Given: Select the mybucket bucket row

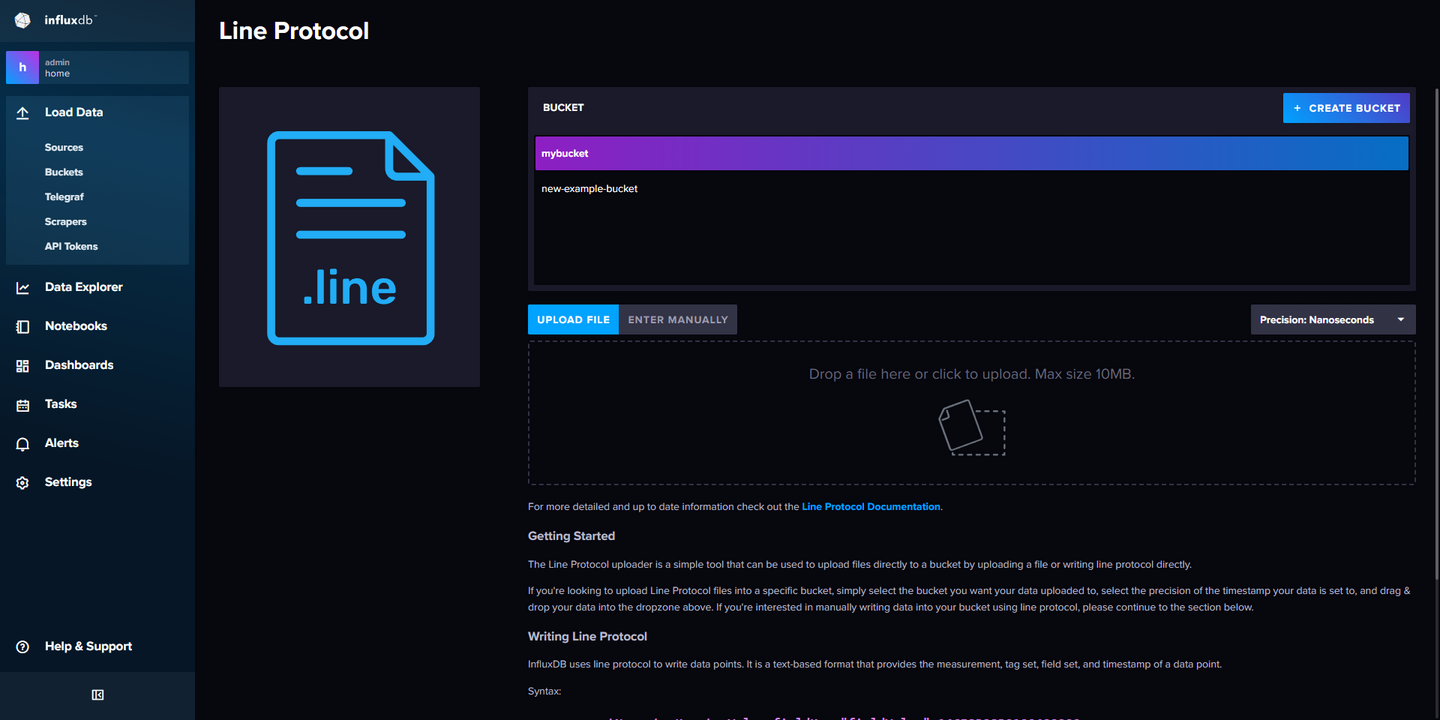Looking at the screenshot, I should click(971, 154).
